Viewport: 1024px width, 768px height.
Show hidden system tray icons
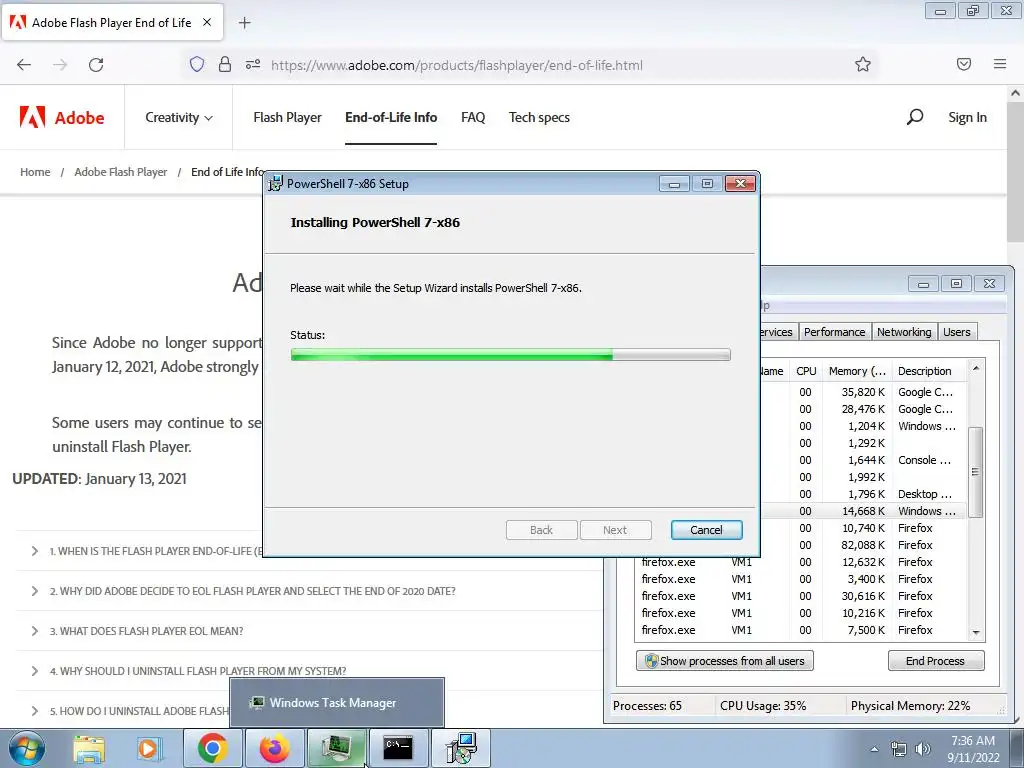[x=874, y=749]
